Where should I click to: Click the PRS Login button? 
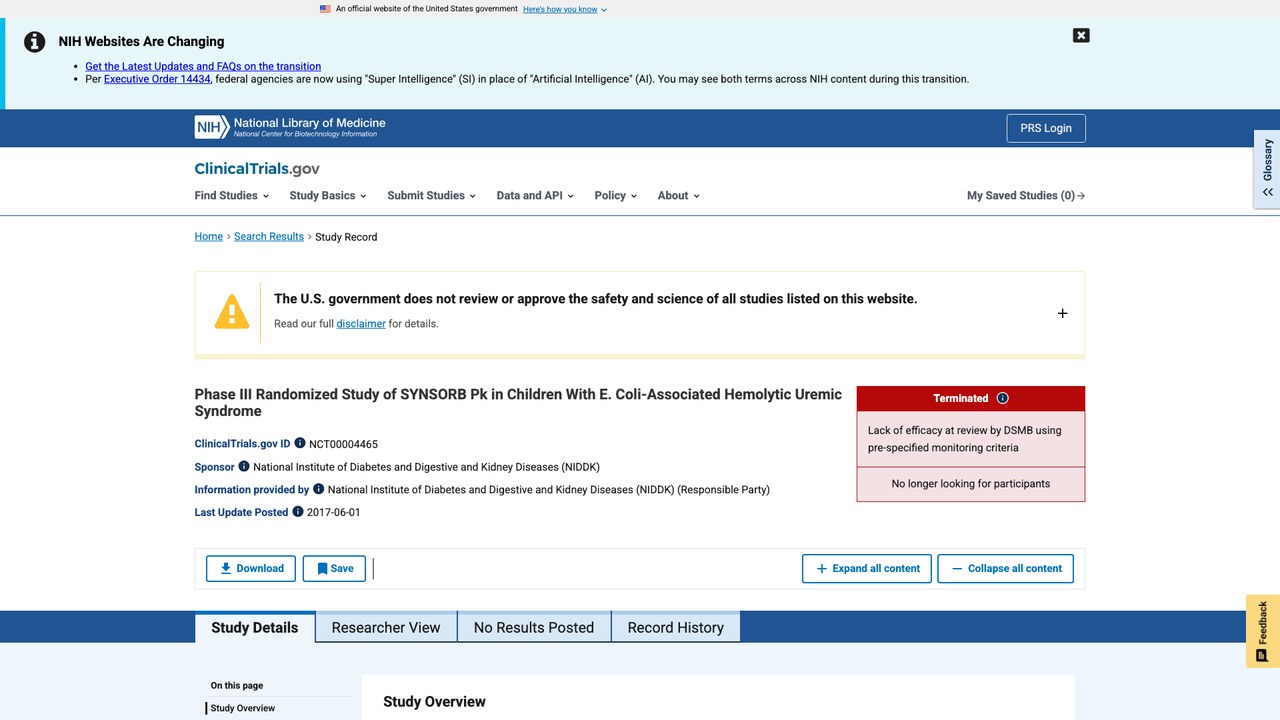1046,128
